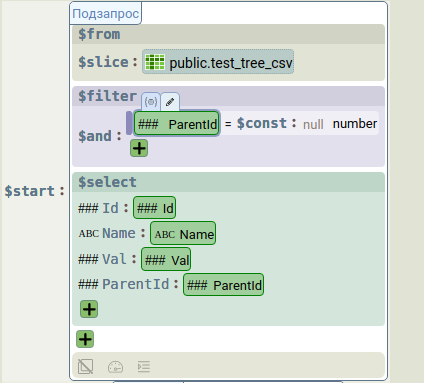Click the number type of the $const
The width and height of the screenshot is (424, 383).
coord(355,124)
